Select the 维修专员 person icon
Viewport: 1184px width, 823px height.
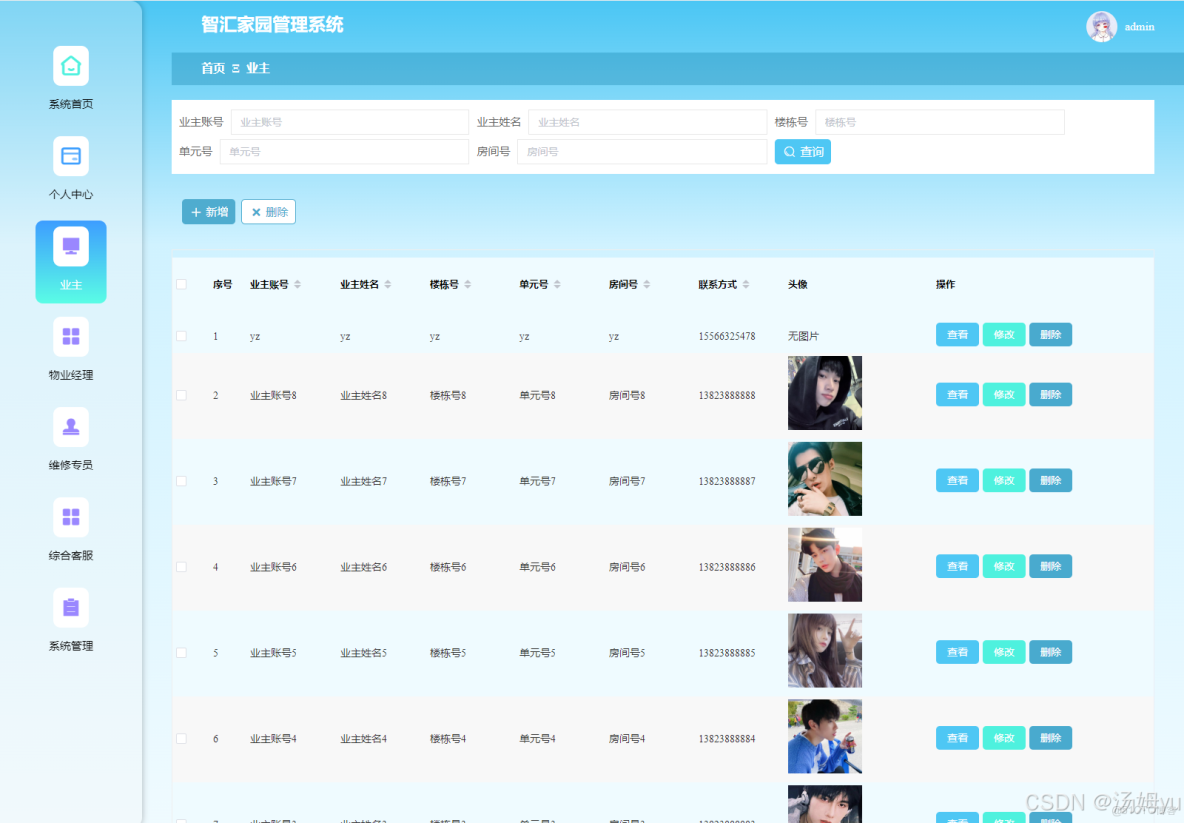click(x=70, y=426)
